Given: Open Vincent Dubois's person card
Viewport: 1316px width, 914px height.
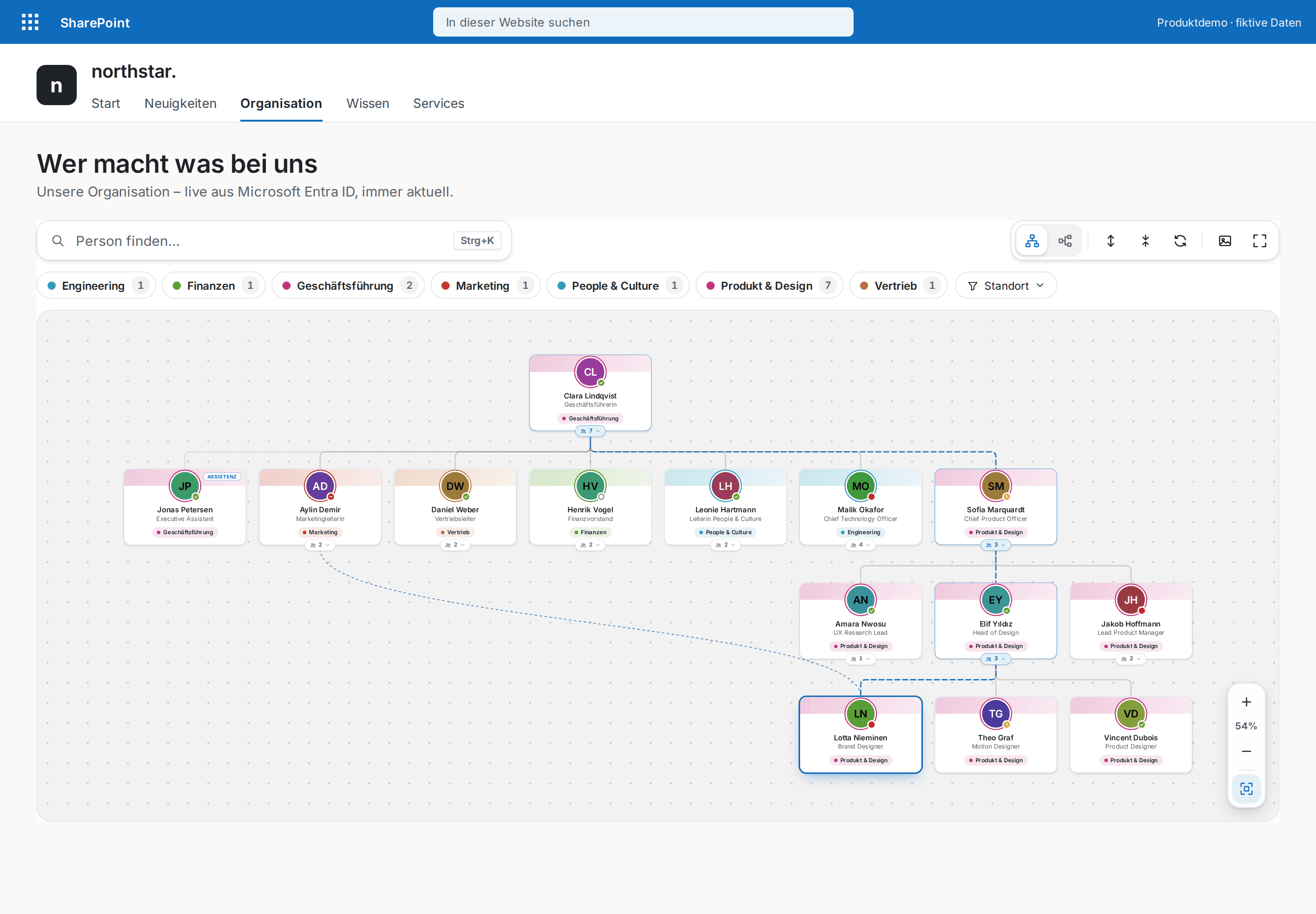Looking at the screenshot, I should coord(1130,734).
